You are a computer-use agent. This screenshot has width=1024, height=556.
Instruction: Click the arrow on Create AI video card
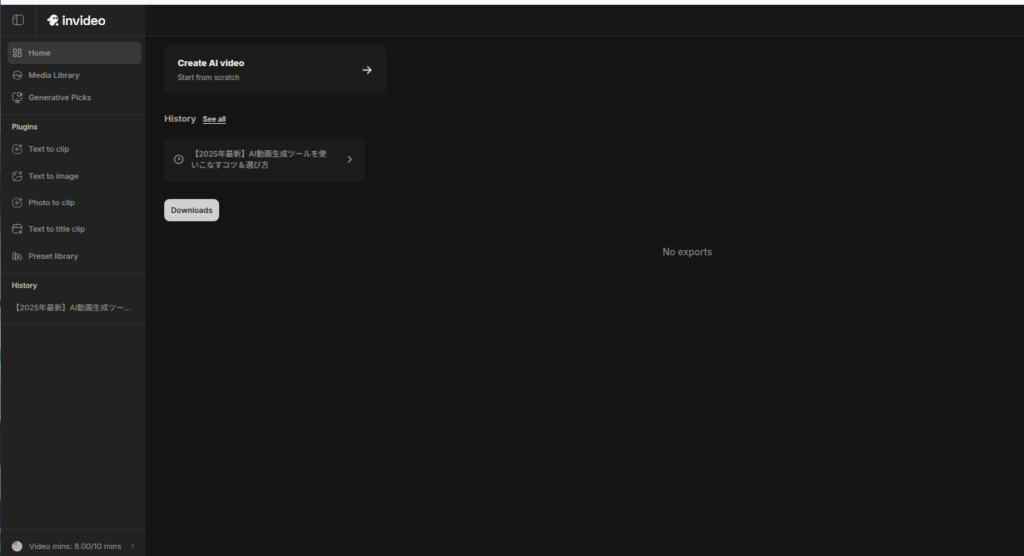367,70
